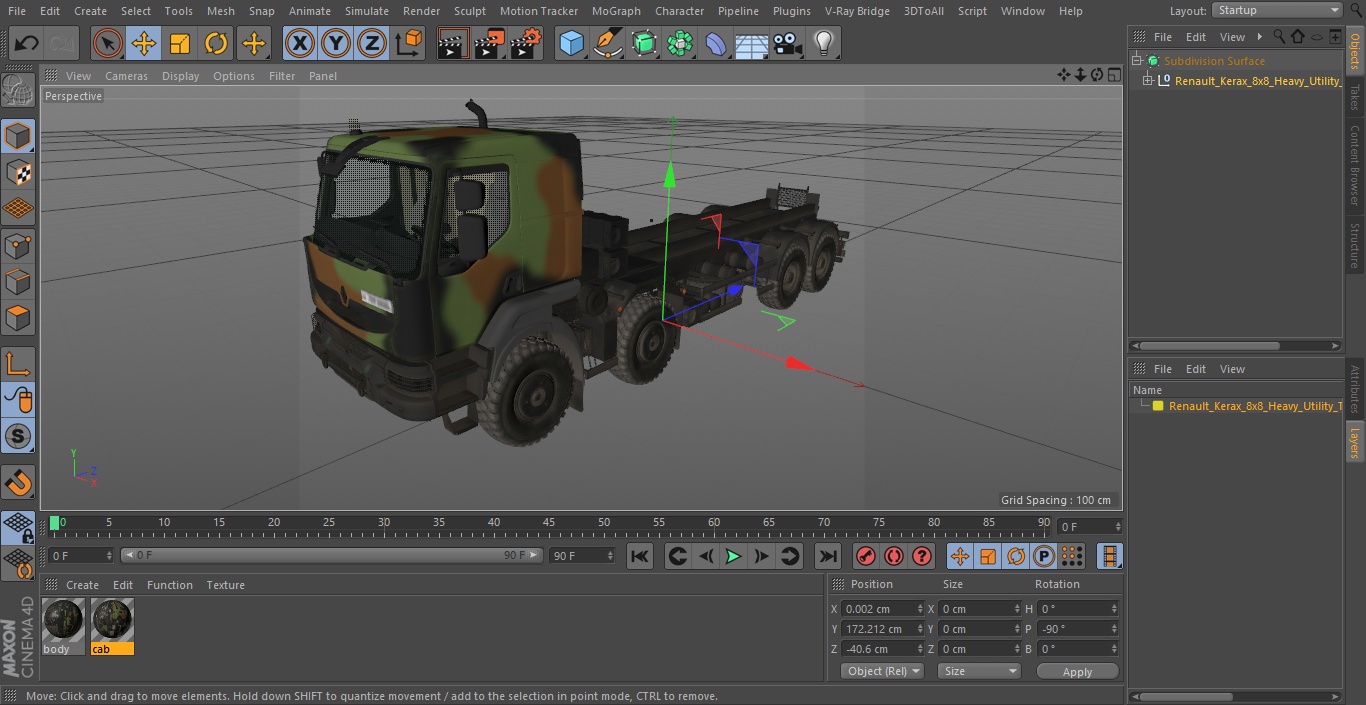Viewport: 1366px width, 705px height.
Task: Switch to the Attributes side tab
Action: coord(1355,390)
